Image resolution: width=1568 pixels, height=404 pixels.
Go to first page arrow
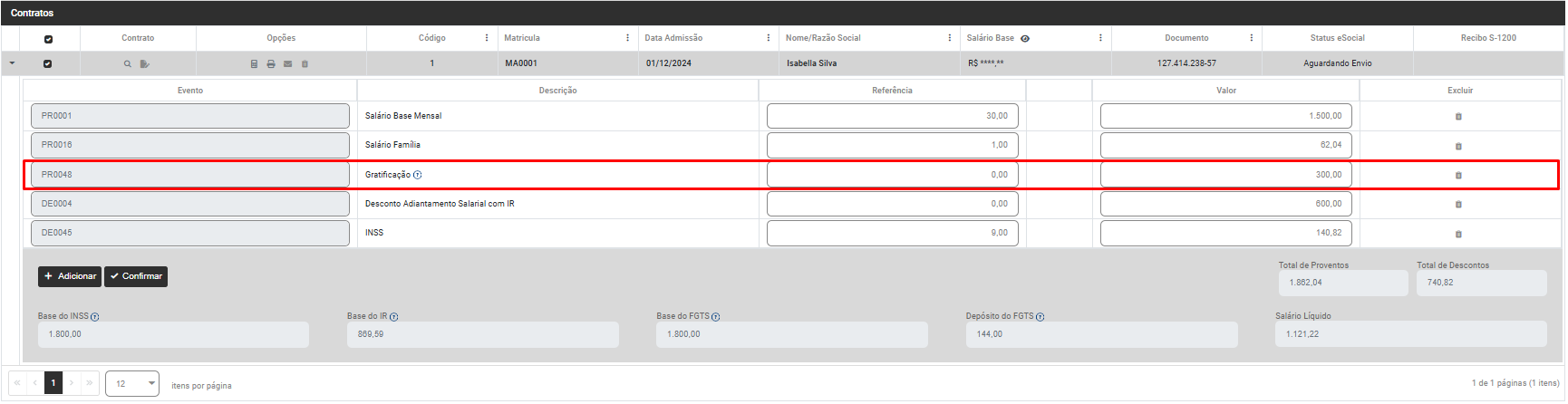(x=17, y=382)
